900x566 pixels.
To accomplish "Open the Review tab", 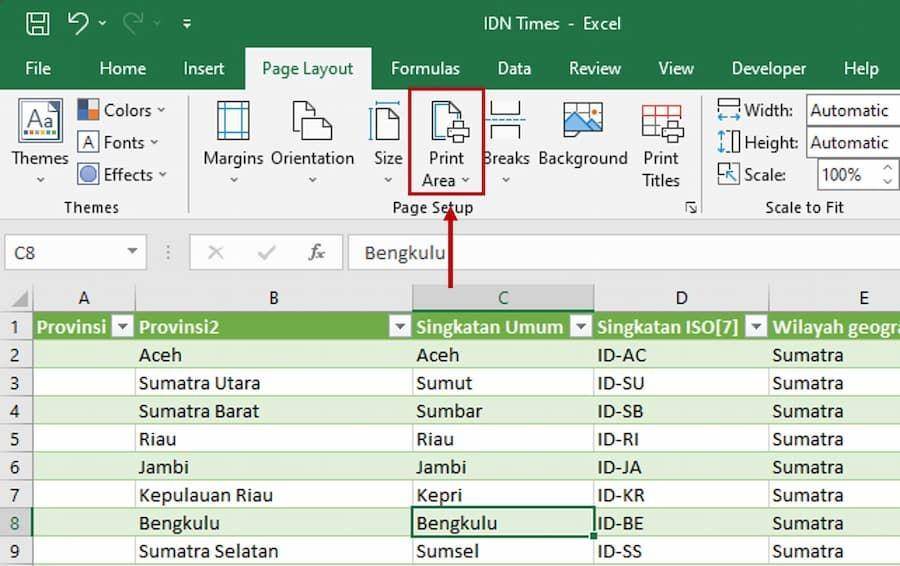I will [x=595, y=68].
